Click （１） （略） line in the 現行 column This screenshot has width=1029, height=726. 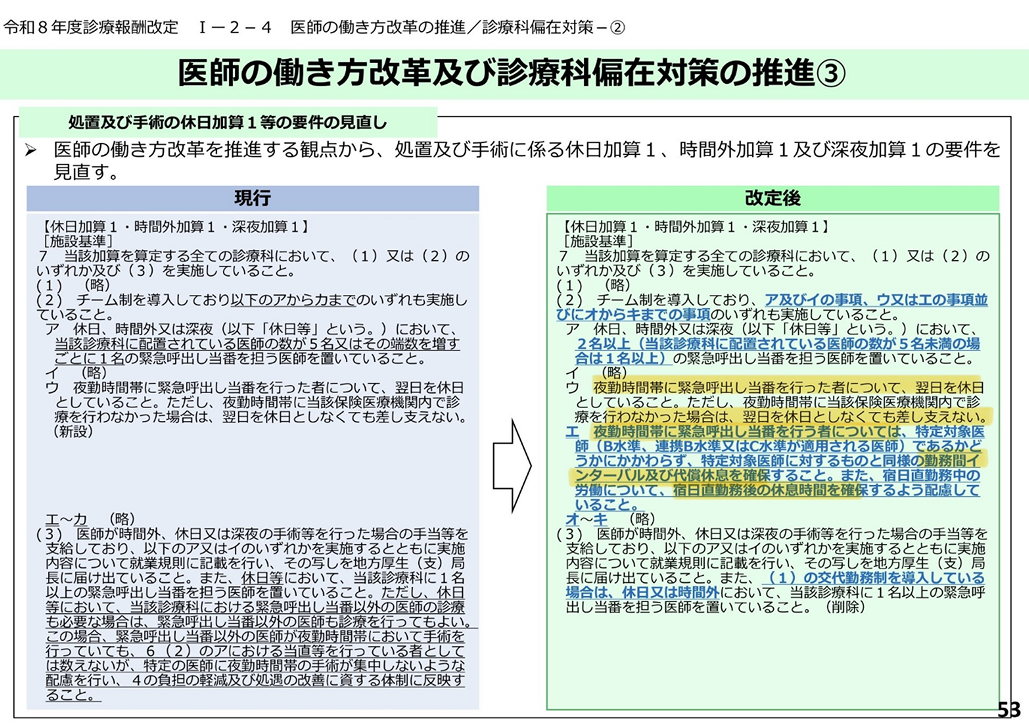(74, 286)
